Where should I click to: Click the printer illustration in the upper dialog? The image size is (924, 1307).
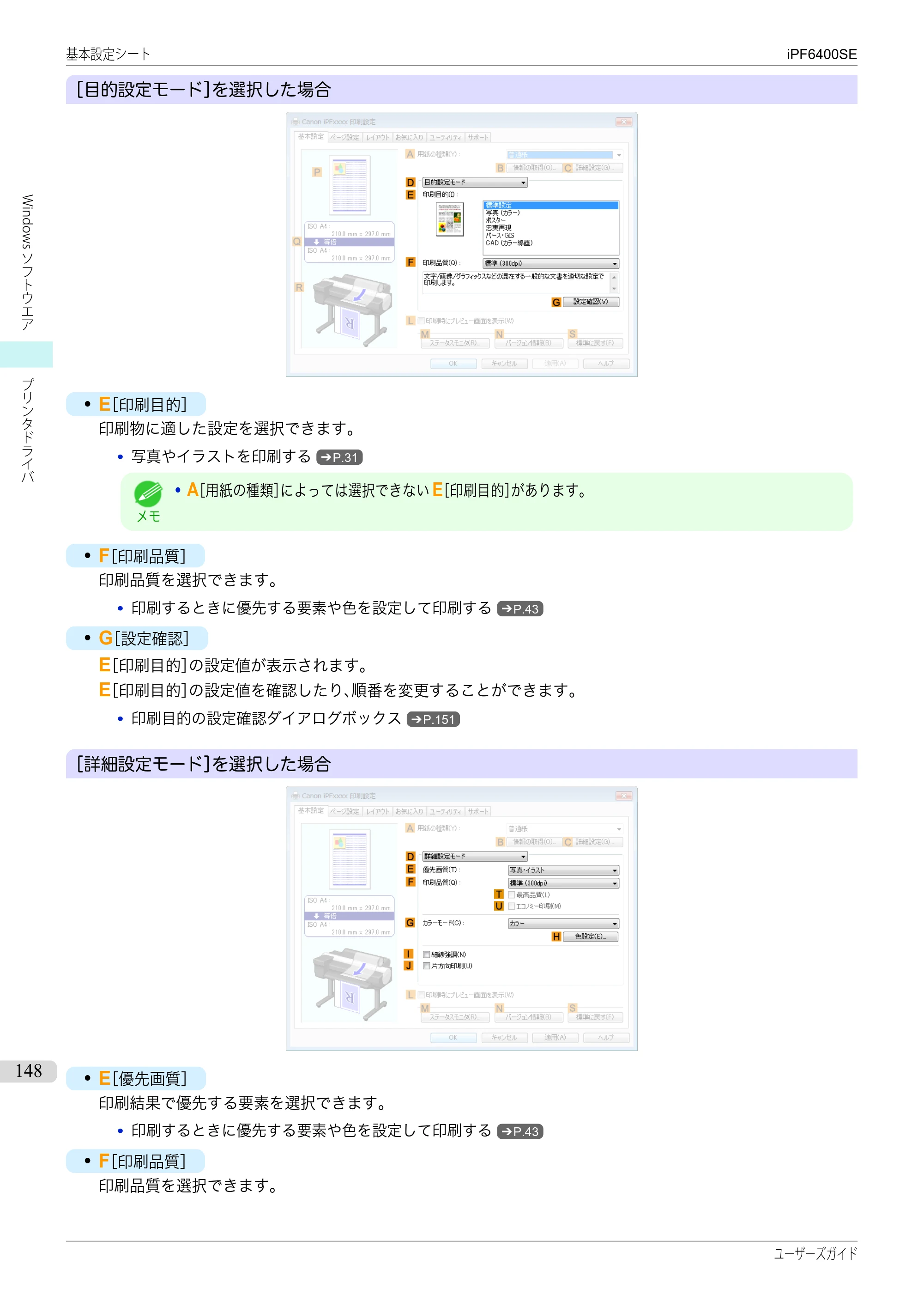[x=353, y=310]
